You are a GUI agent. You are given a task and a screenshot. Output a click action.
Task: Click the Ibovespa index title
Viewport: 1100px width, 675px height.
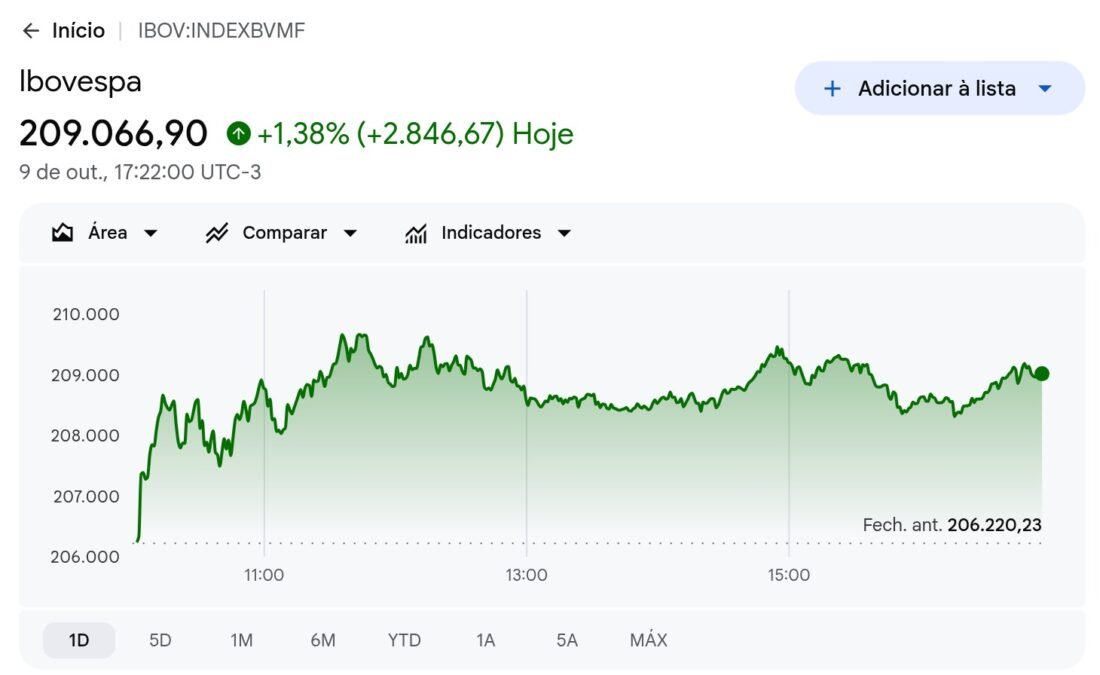click(x=80, y=81)
